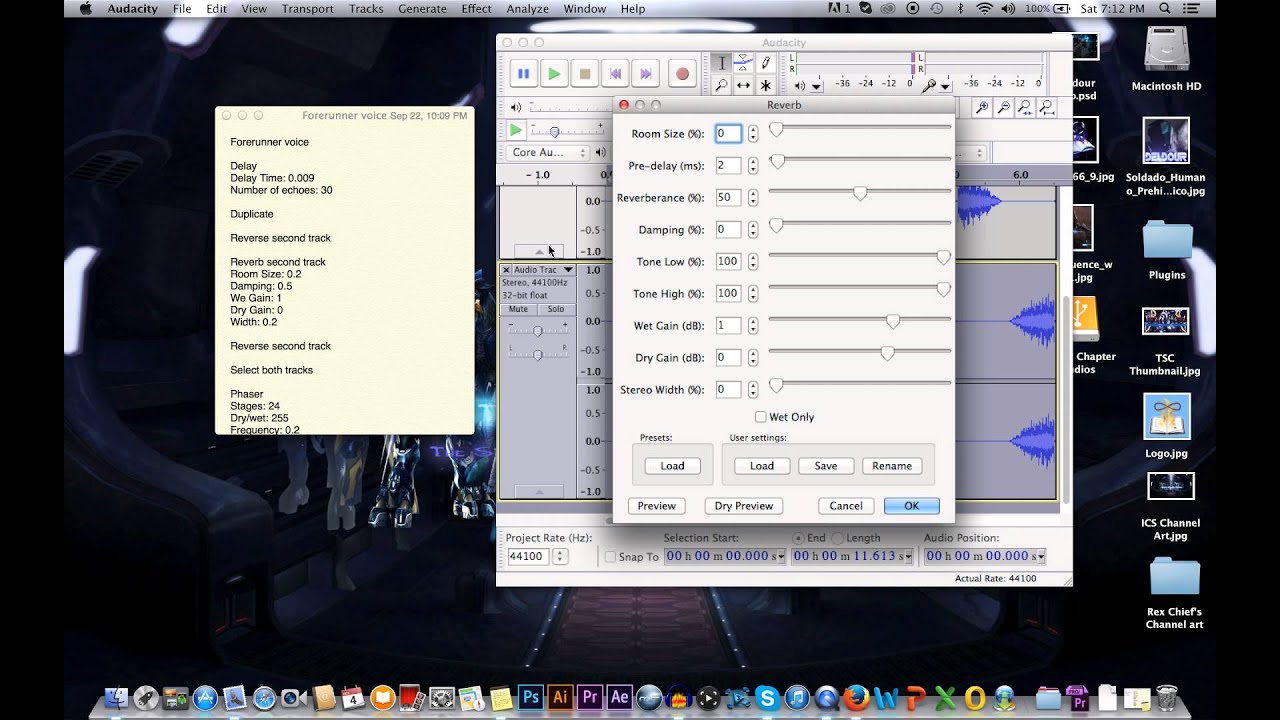This screenshot has height=720, width=1280.
Task: Fit whole project in Audacity window
Action: 1047,108
